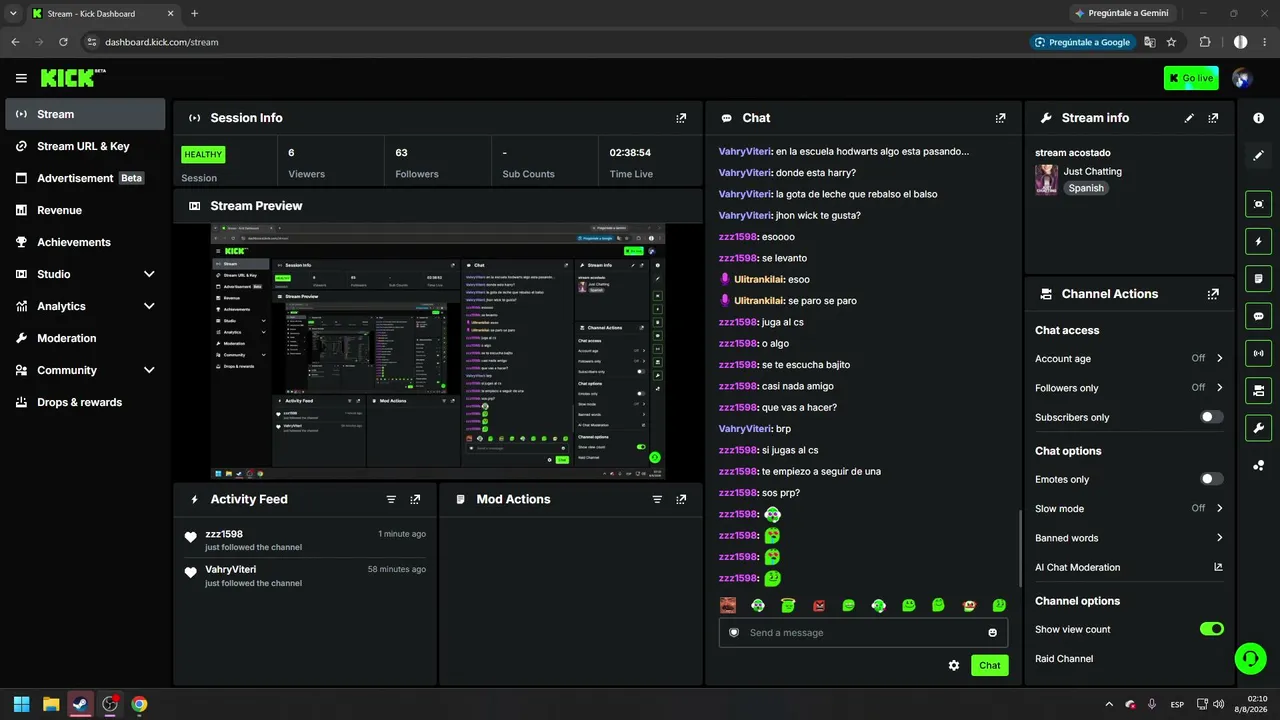Click Pregúntale a Google in the address bar
This screenshot has width=1280, height=720.
pos(1083,42)
